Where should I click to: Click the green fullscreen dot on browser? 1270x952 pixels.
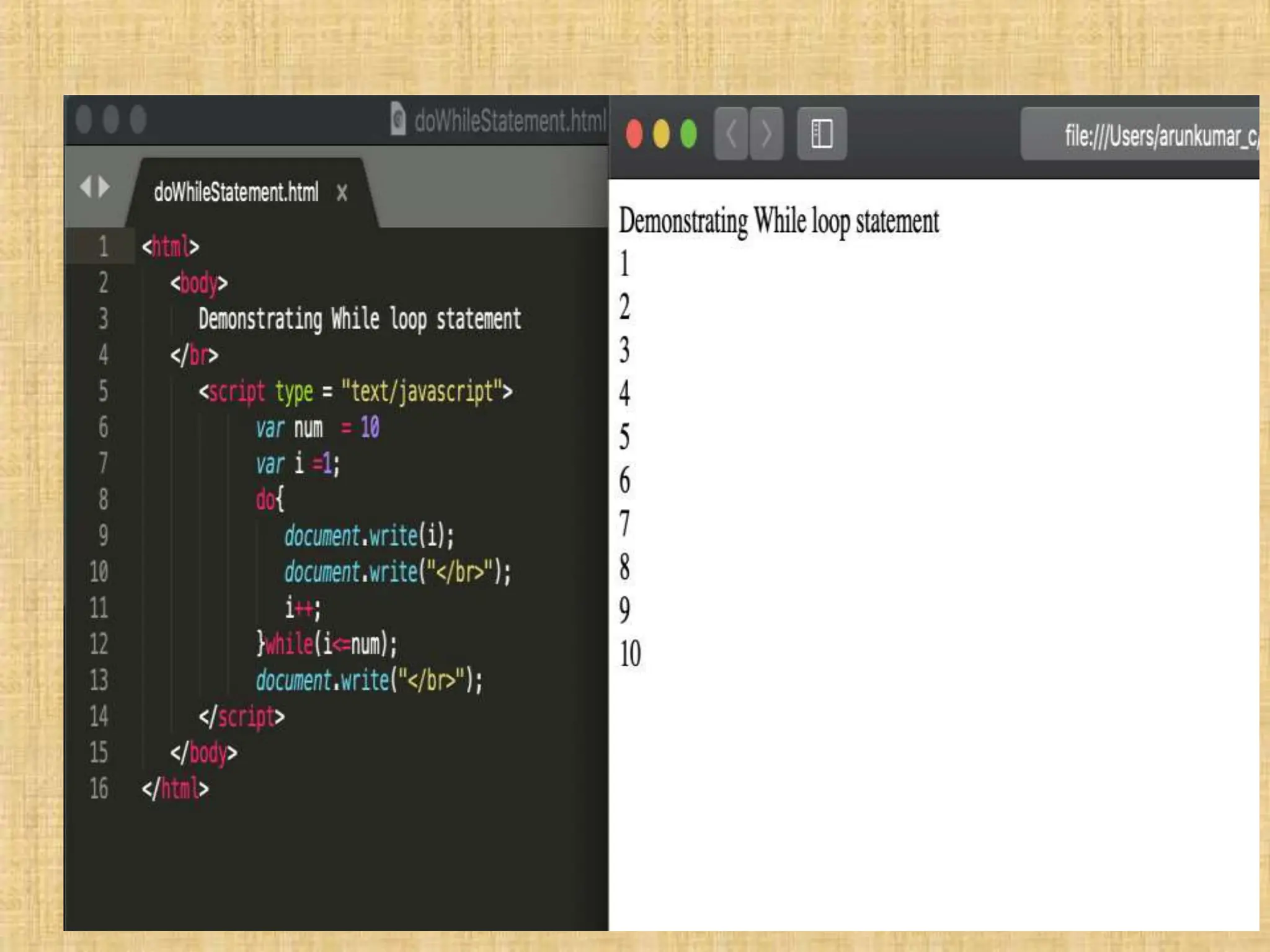tap(688, 134)
